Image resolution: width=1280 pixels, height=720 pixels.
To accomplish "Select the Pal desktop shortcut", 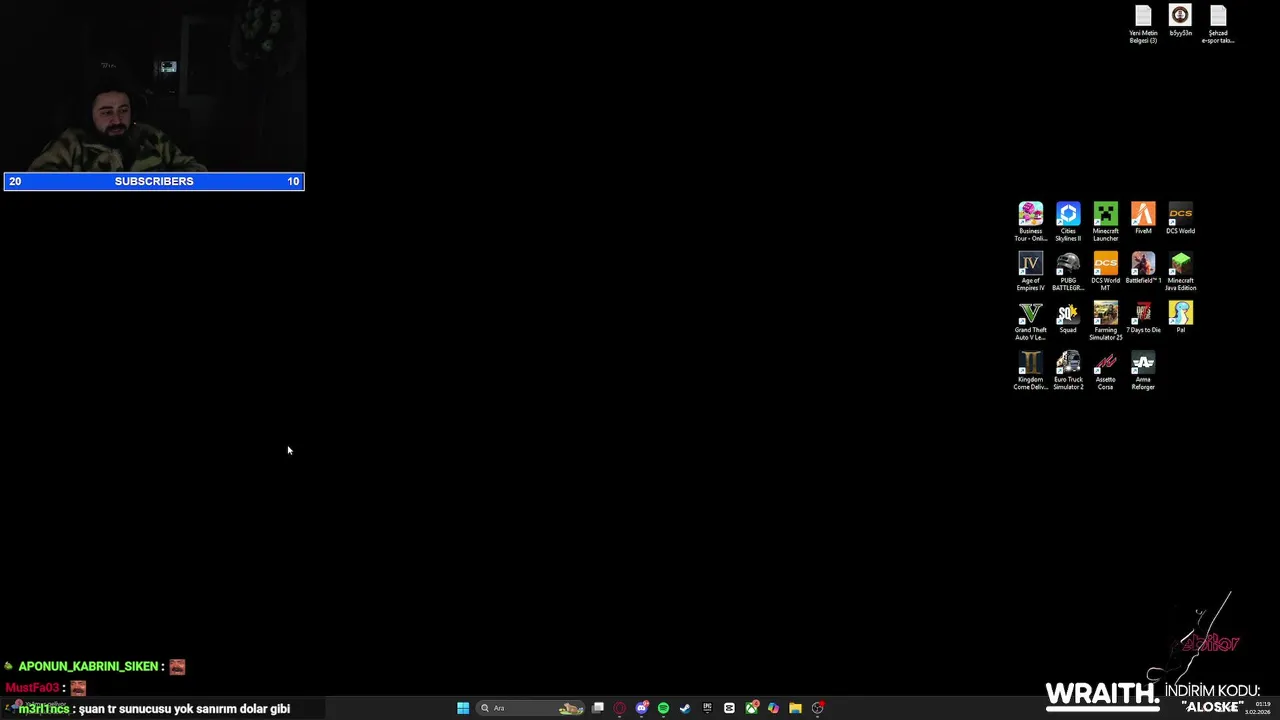I will coord(1180,318).
